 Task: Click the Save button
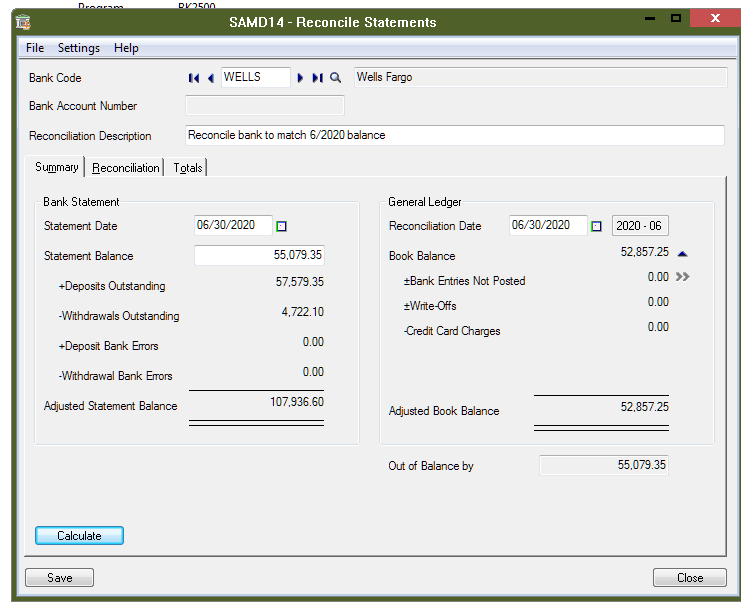point(59,578)
